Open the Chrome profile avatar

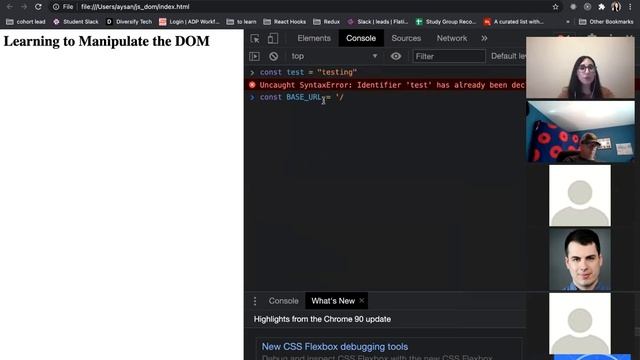(x=616, y=7)
